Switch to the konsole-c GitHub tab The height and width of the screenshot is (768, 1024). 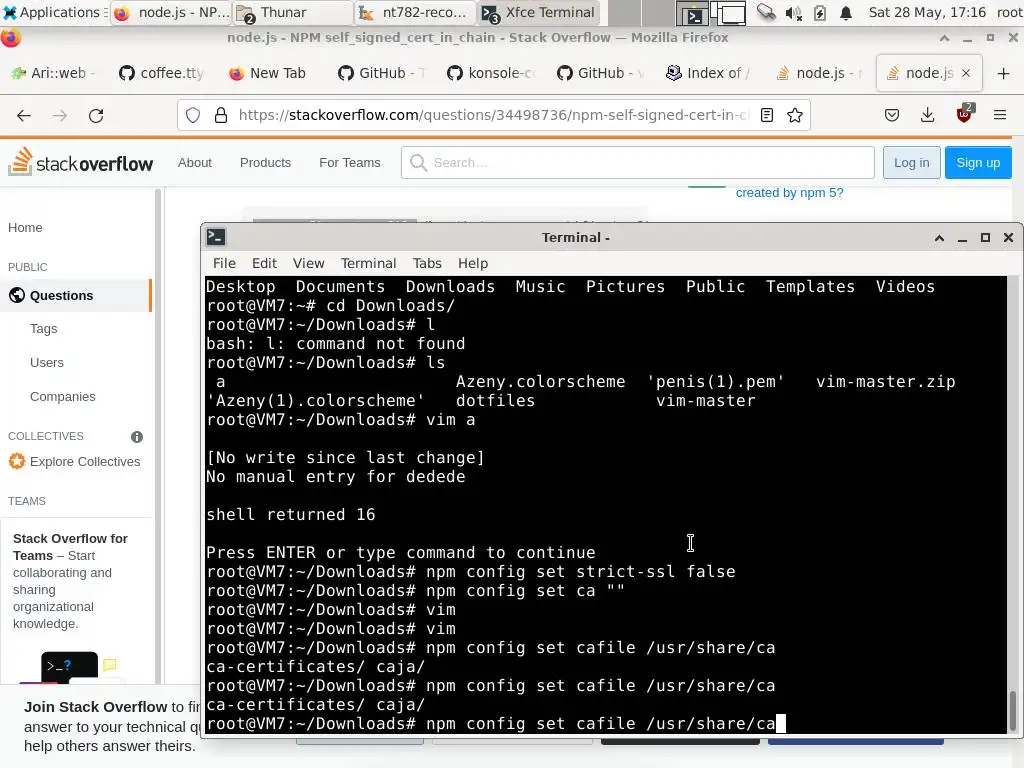click(x=492, y=73)
